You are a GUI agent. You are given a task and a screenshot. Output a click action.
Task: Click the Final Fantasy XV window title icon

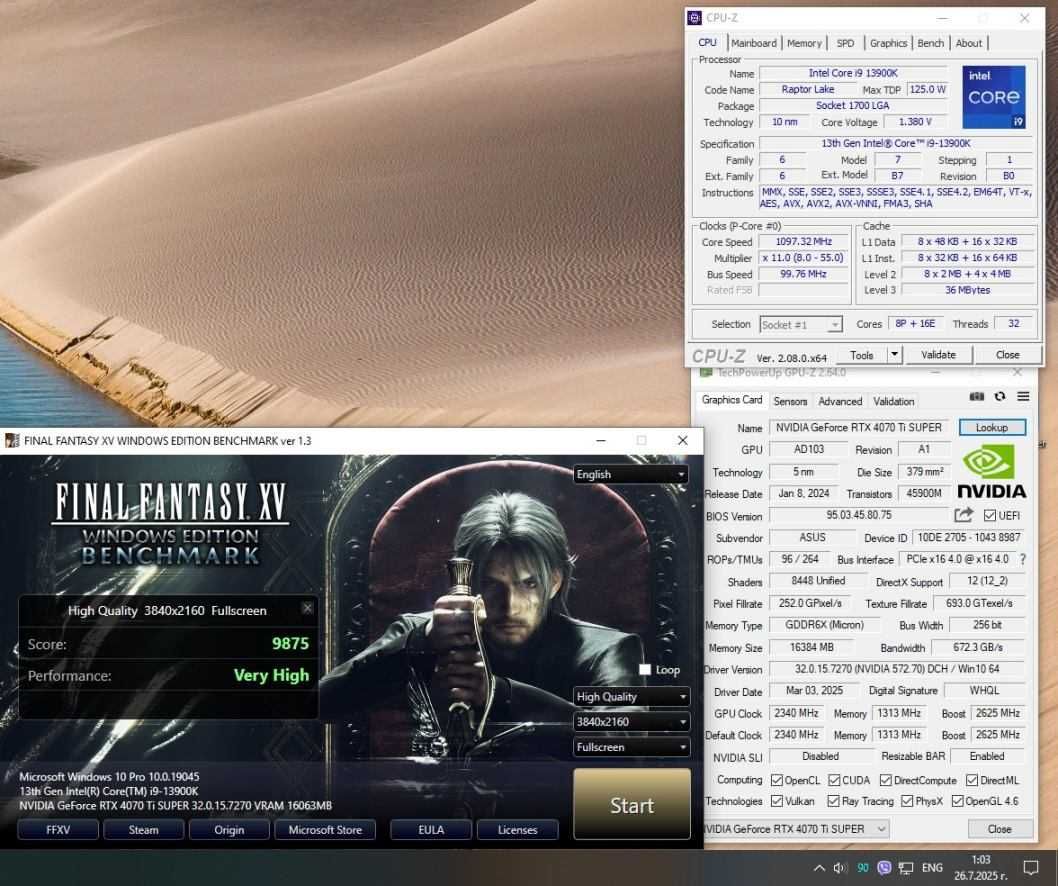[12, 441]
